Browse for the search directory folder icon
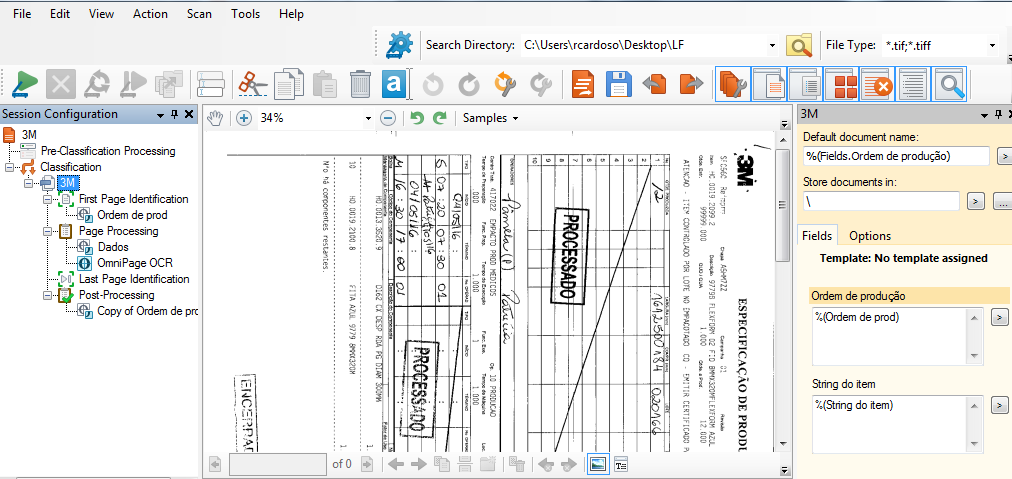The image size is (1012, 479). pyautogui.click(x=799, y=45)
